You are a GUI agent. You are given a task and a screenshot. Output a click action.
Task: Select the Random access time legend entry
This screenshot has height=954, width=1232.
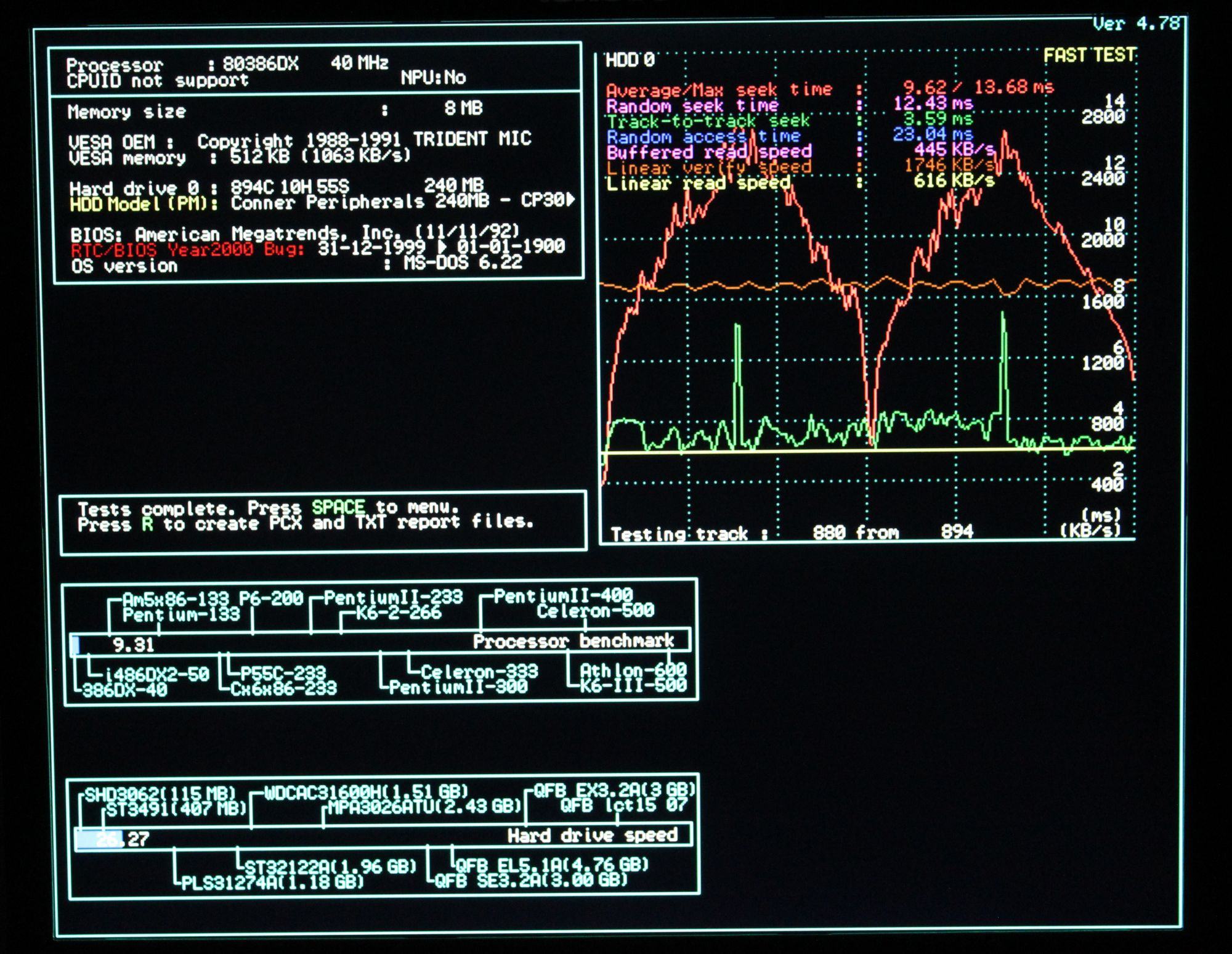[703, 137]
